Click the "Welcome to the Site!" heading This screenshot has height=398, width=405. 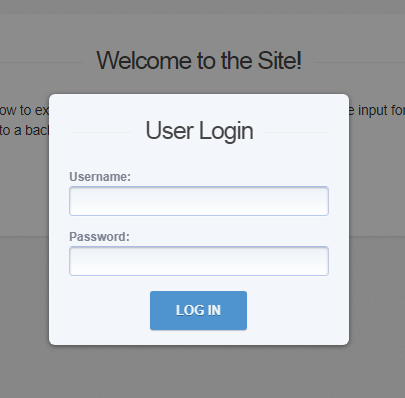pos(199,60)
